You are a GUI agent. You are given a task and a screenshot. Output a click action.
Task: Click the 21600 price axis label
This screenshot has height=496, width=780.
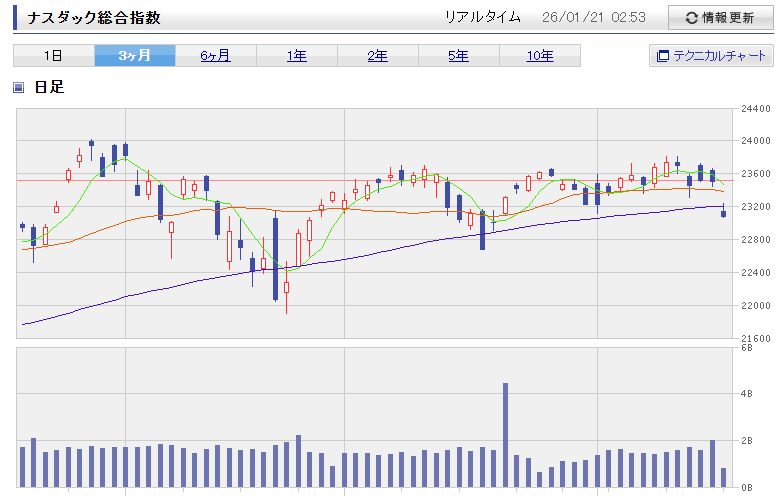[x=755, y=339]
